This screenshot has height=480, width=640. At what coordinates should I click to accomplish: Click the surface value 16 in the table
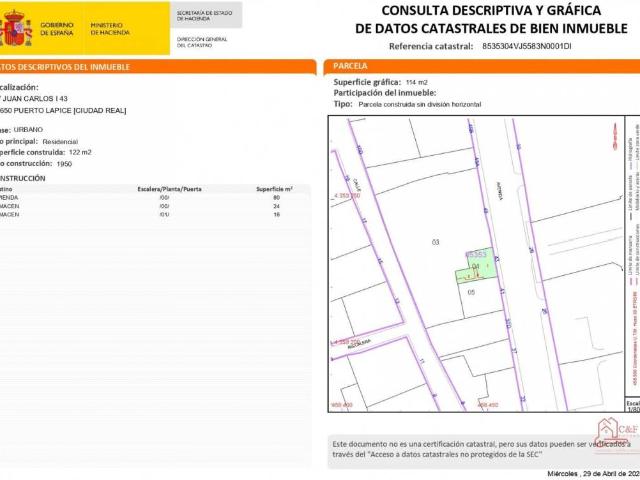[276, 214]
